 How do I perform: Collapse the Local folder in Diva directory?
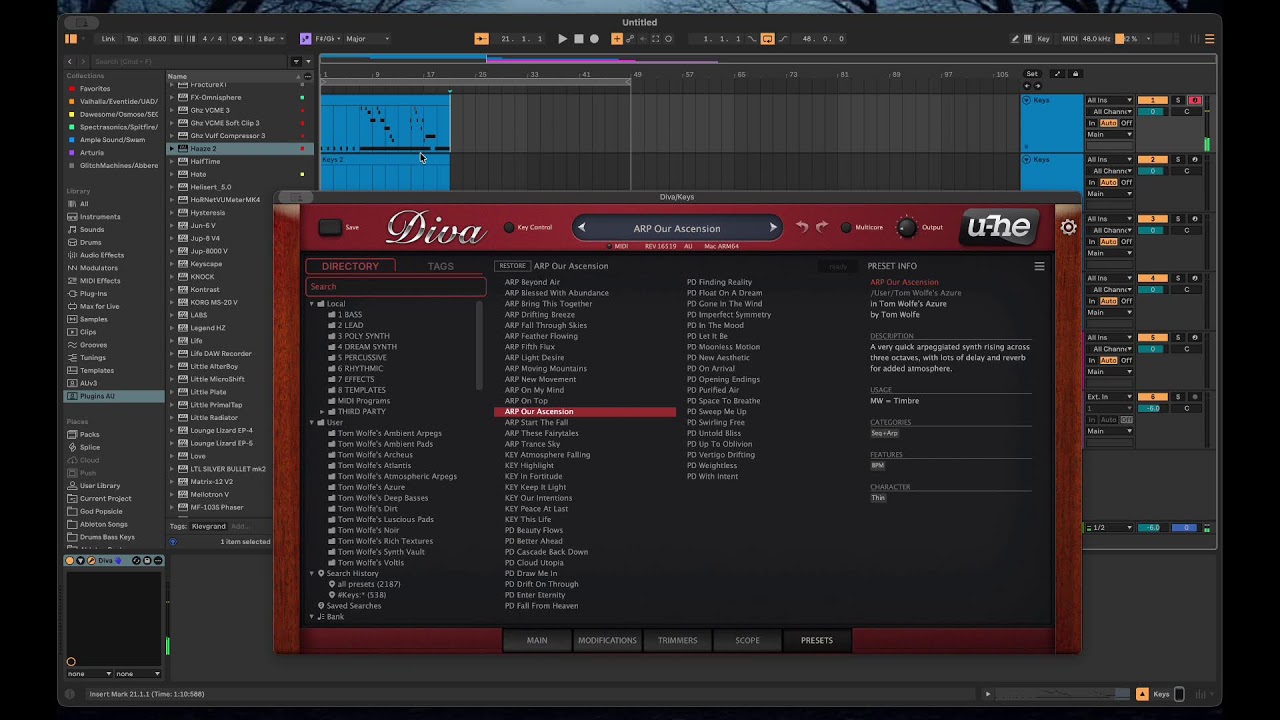coord(312,304)
